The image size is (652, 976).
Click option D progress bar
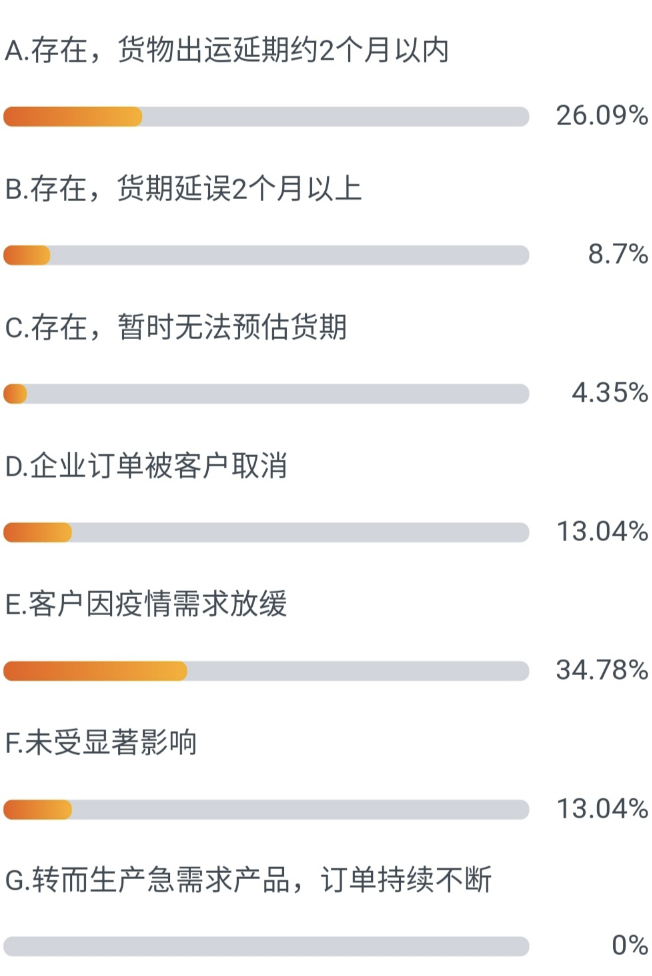coord(266,533)
